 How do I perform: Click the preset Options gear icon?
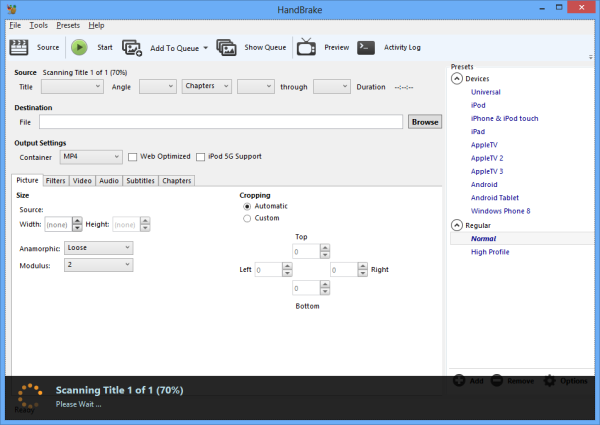point(549,381)
